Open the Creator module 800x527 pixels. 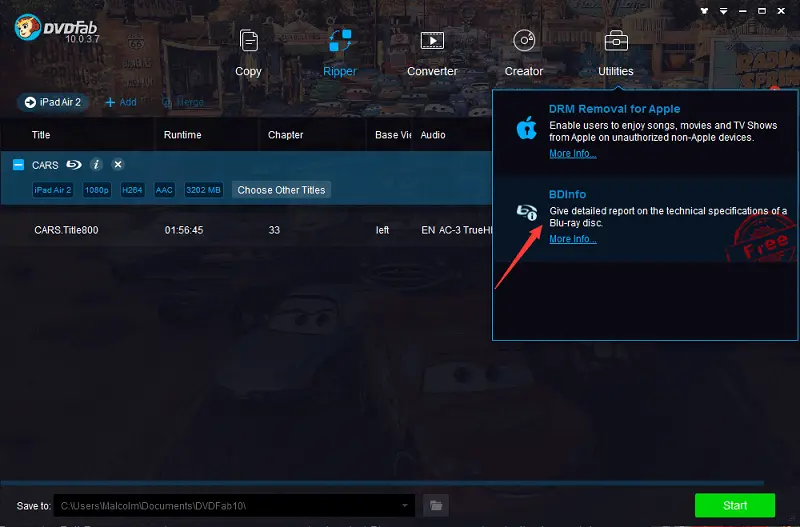pos(523,52)
